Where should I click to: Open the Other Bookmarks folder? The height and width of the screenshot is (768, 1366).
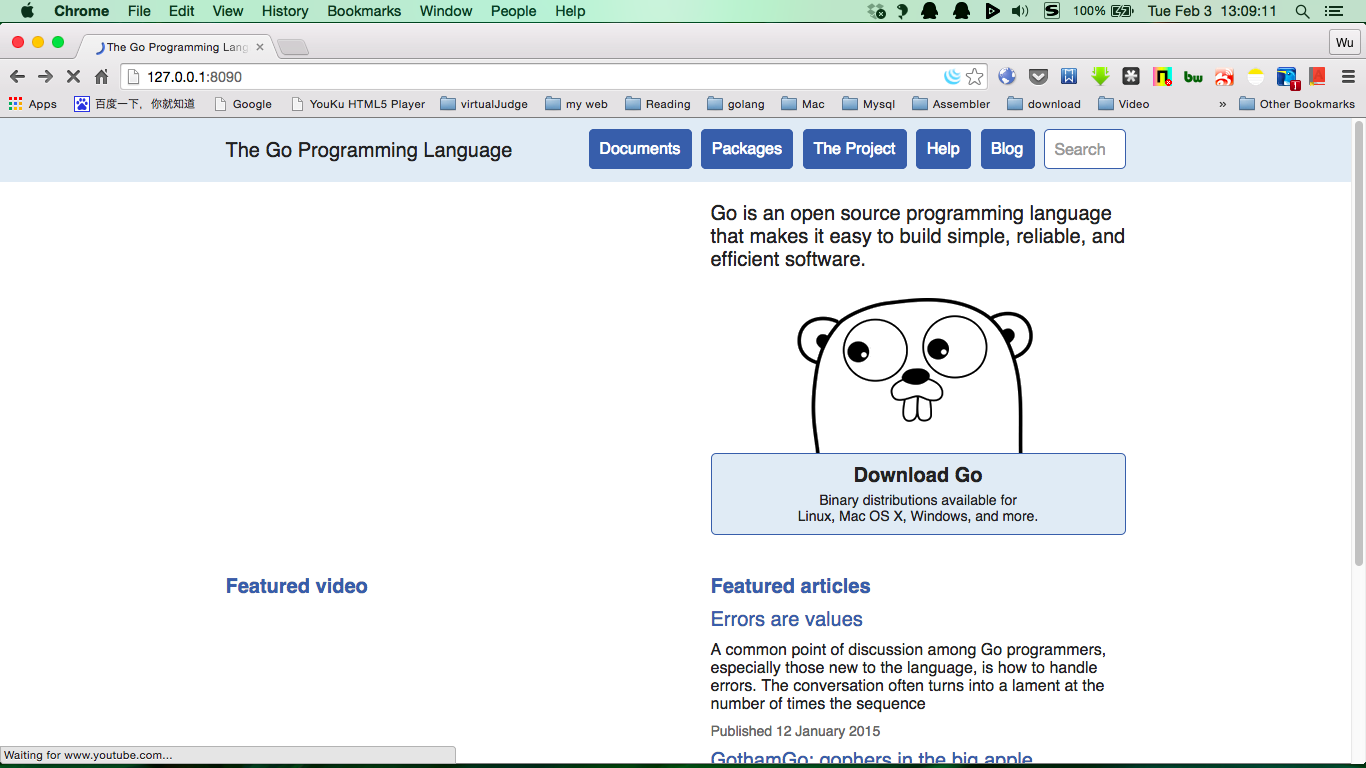(1297, 104)
